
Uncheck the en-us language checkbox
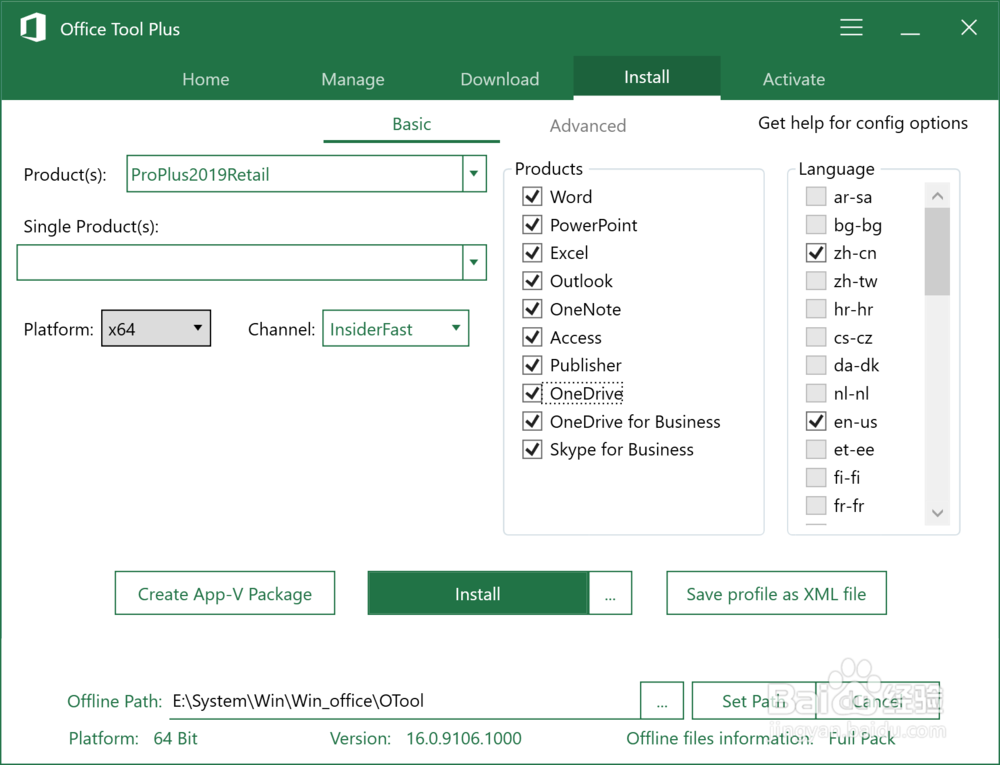pyautogui.click(x=816, y=421)
